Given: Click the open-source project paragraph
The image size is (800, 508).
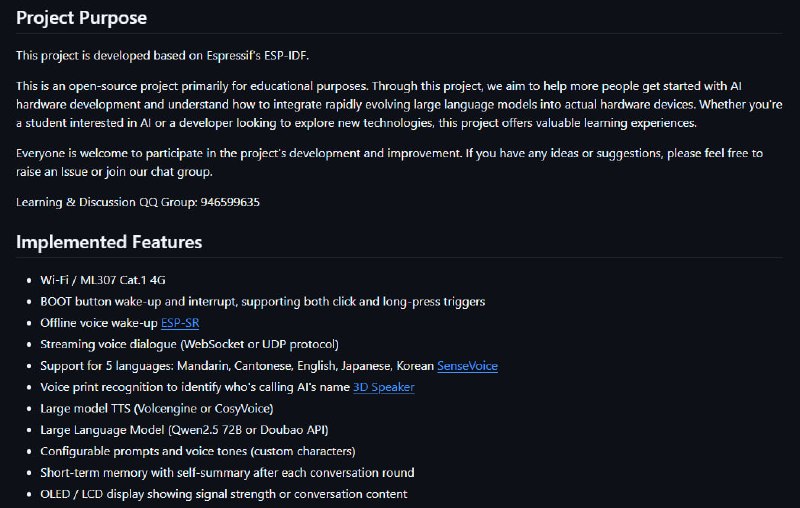Looking at the screenshot, I should point(399,105).
